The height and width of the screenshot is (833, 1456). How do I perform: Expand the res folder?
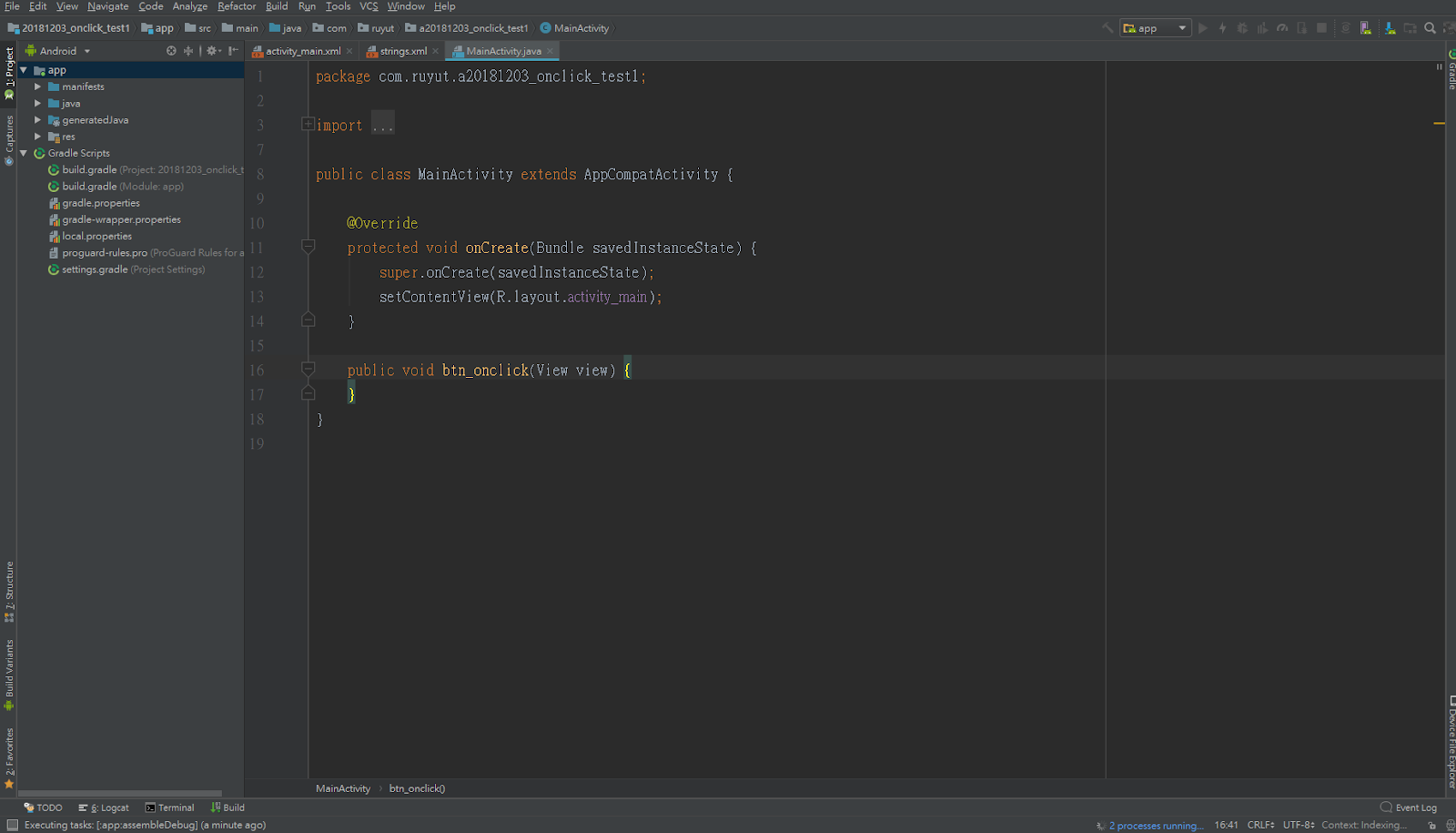click(38, 137)
